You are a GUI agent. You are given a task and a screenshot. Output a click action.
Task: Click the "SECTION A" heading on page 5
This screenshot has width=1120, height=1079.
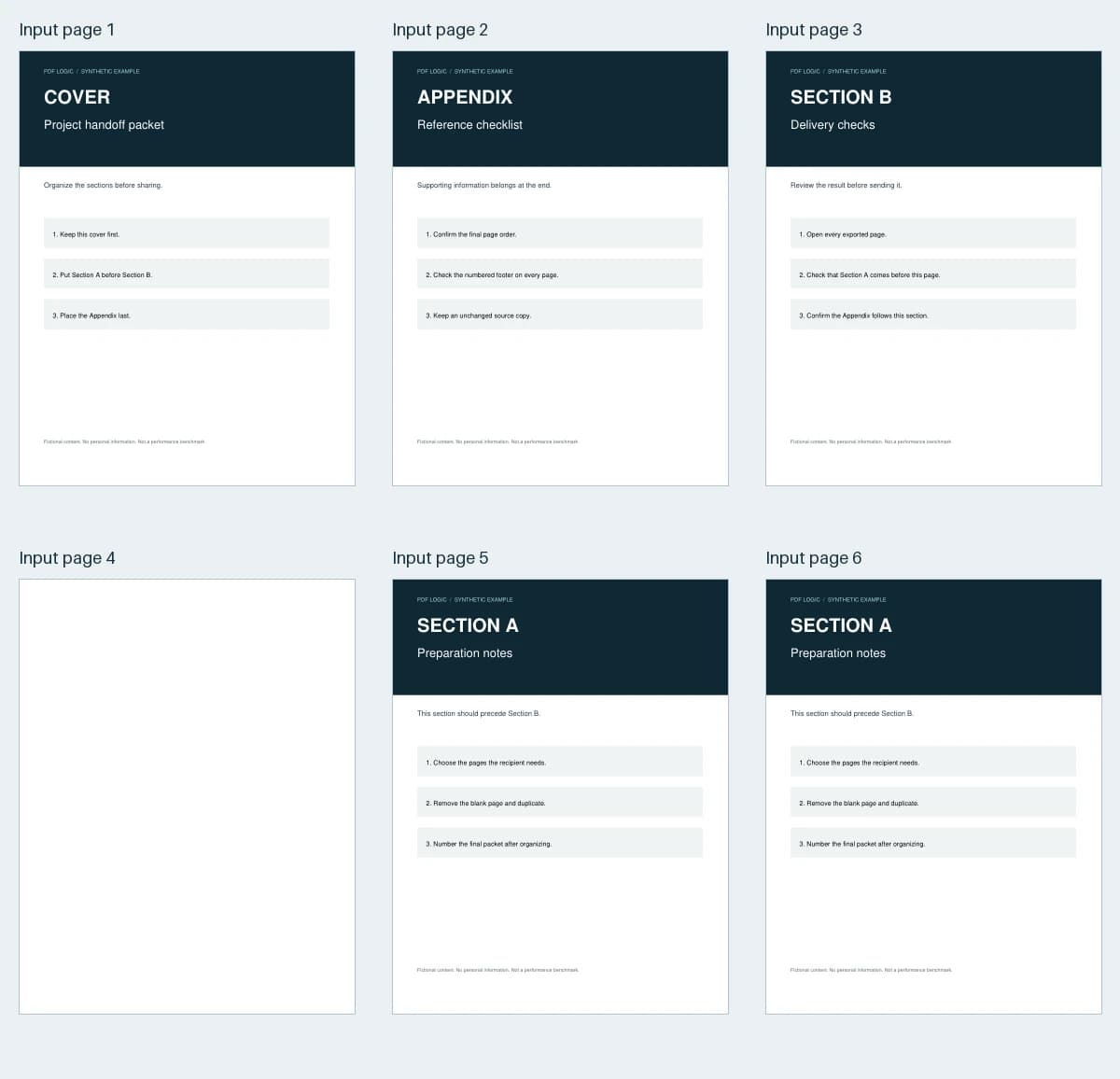[x=468, y=625]
